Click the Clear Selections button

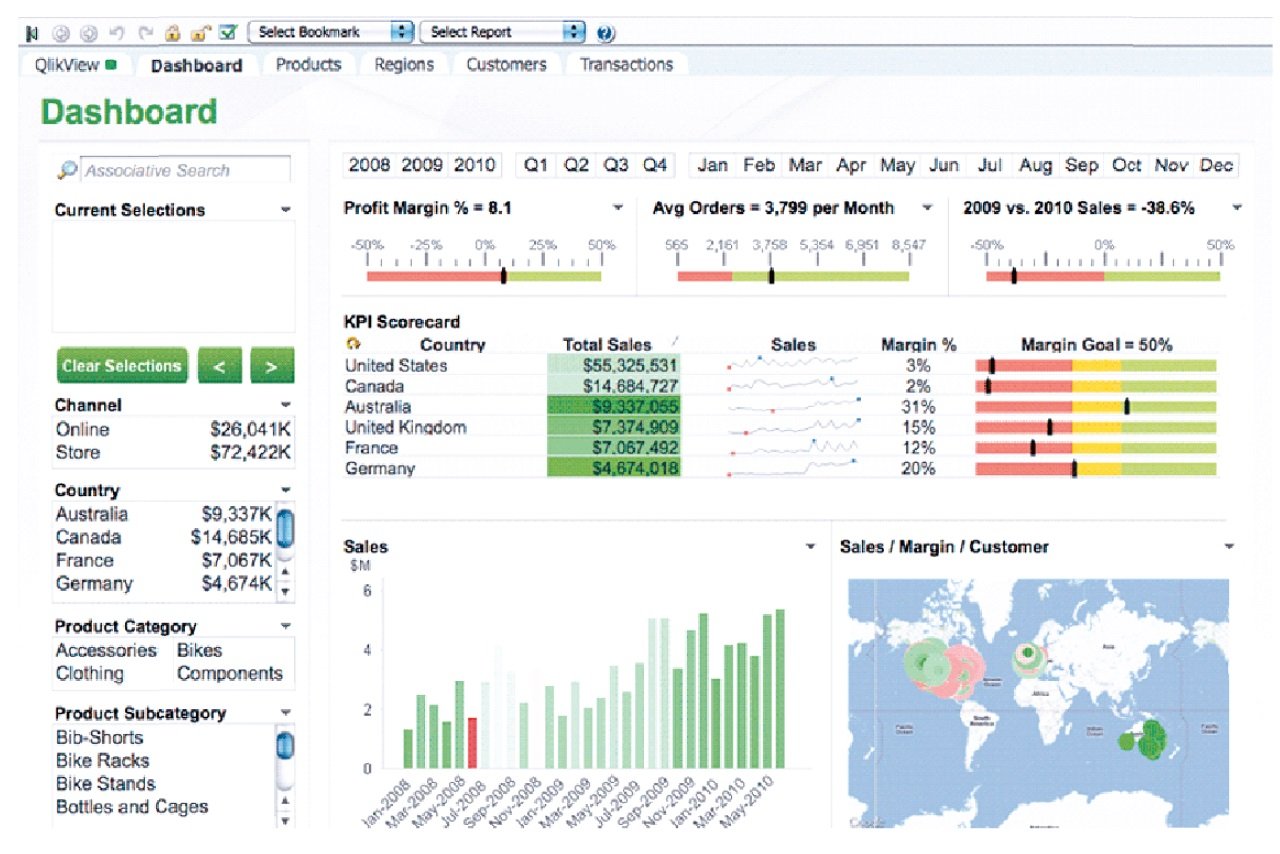pos(121,366)
